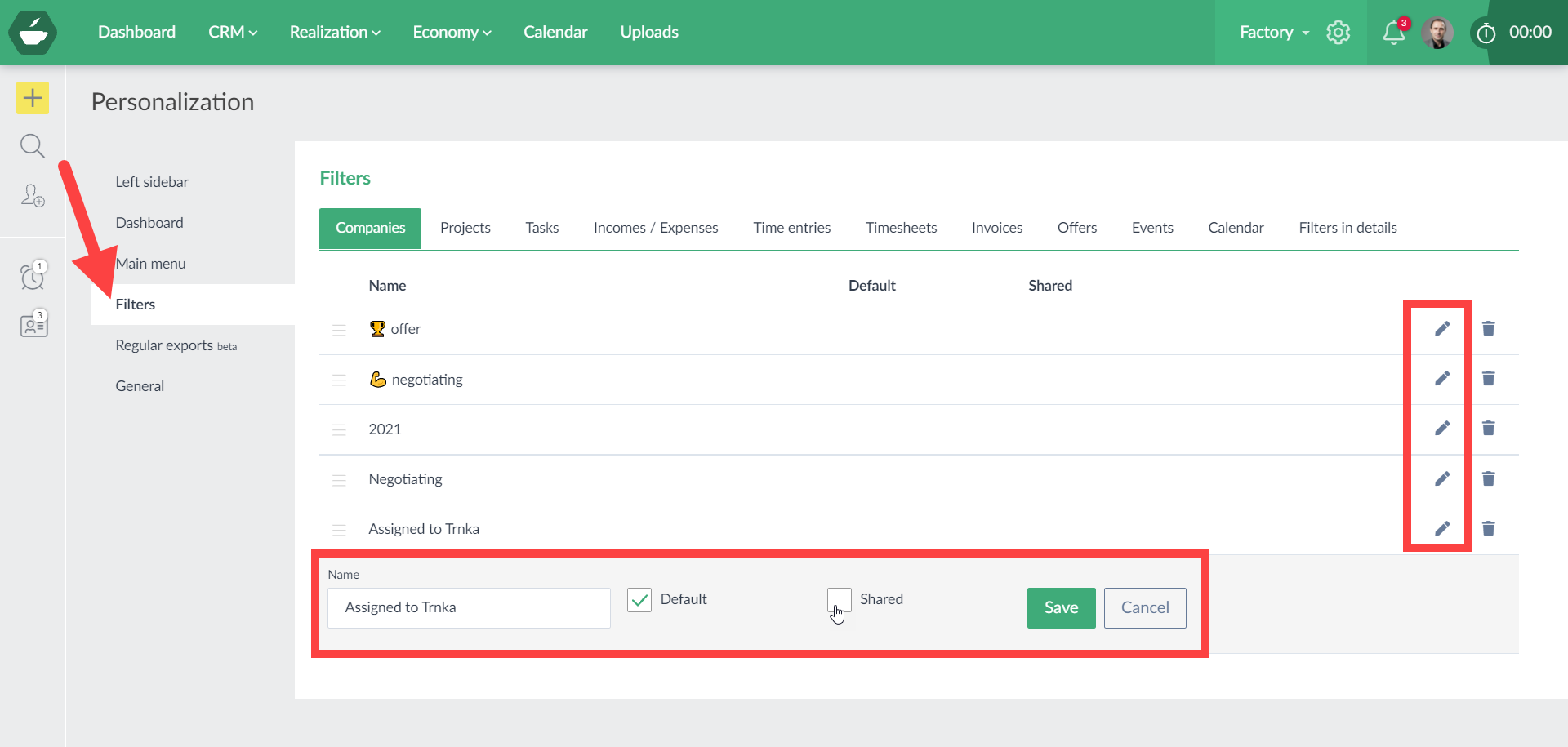Enable the Shared checkbox

pyautogui.click(x=839, y=600)
